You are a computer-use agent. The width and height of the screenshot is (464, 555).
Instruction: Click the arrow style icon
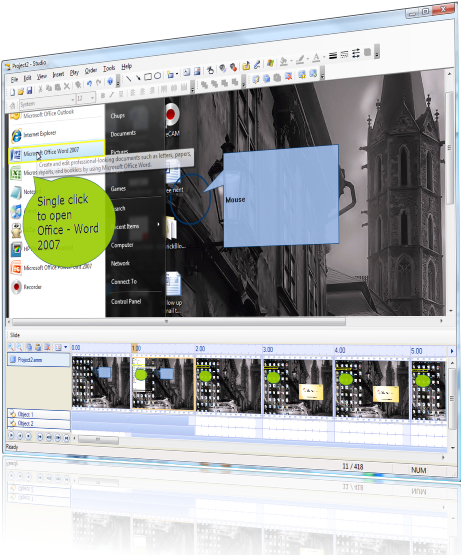point(356,53)
